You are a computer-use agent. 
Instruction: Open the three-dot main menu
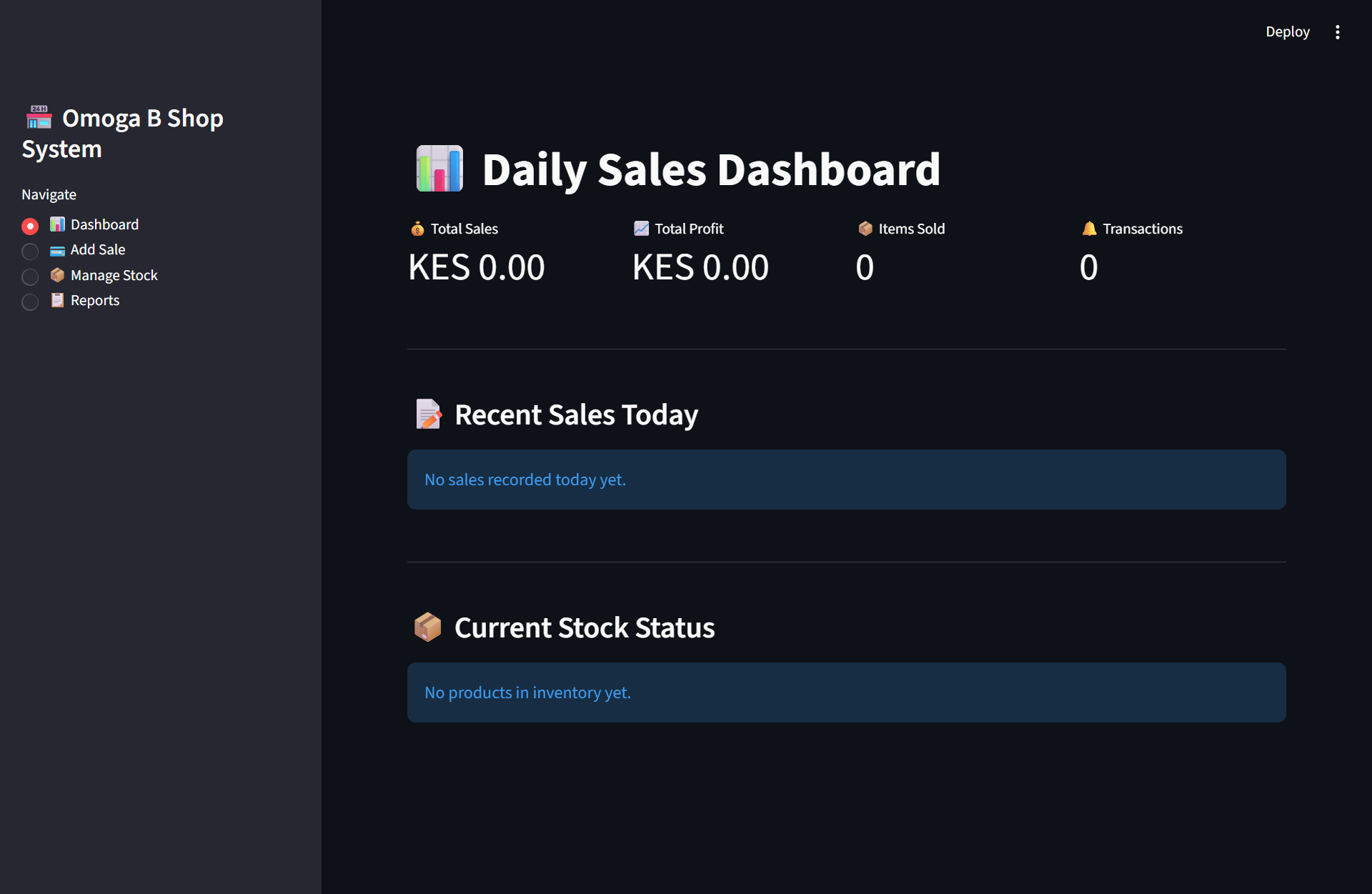[1338, 32]
